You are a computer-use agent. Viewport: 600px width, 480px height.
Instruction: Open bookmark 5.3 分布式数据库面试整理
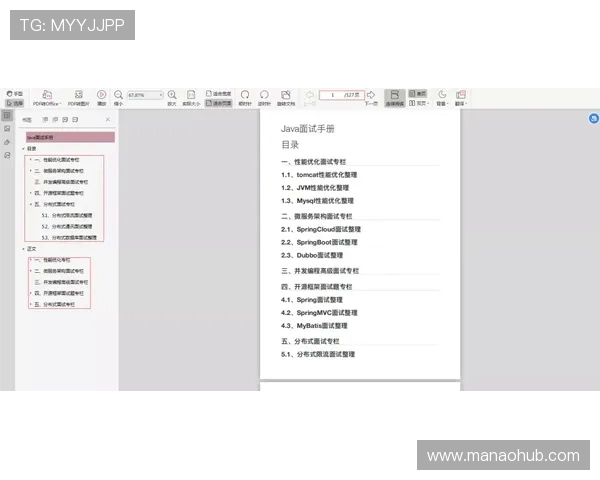pos(69,237)
